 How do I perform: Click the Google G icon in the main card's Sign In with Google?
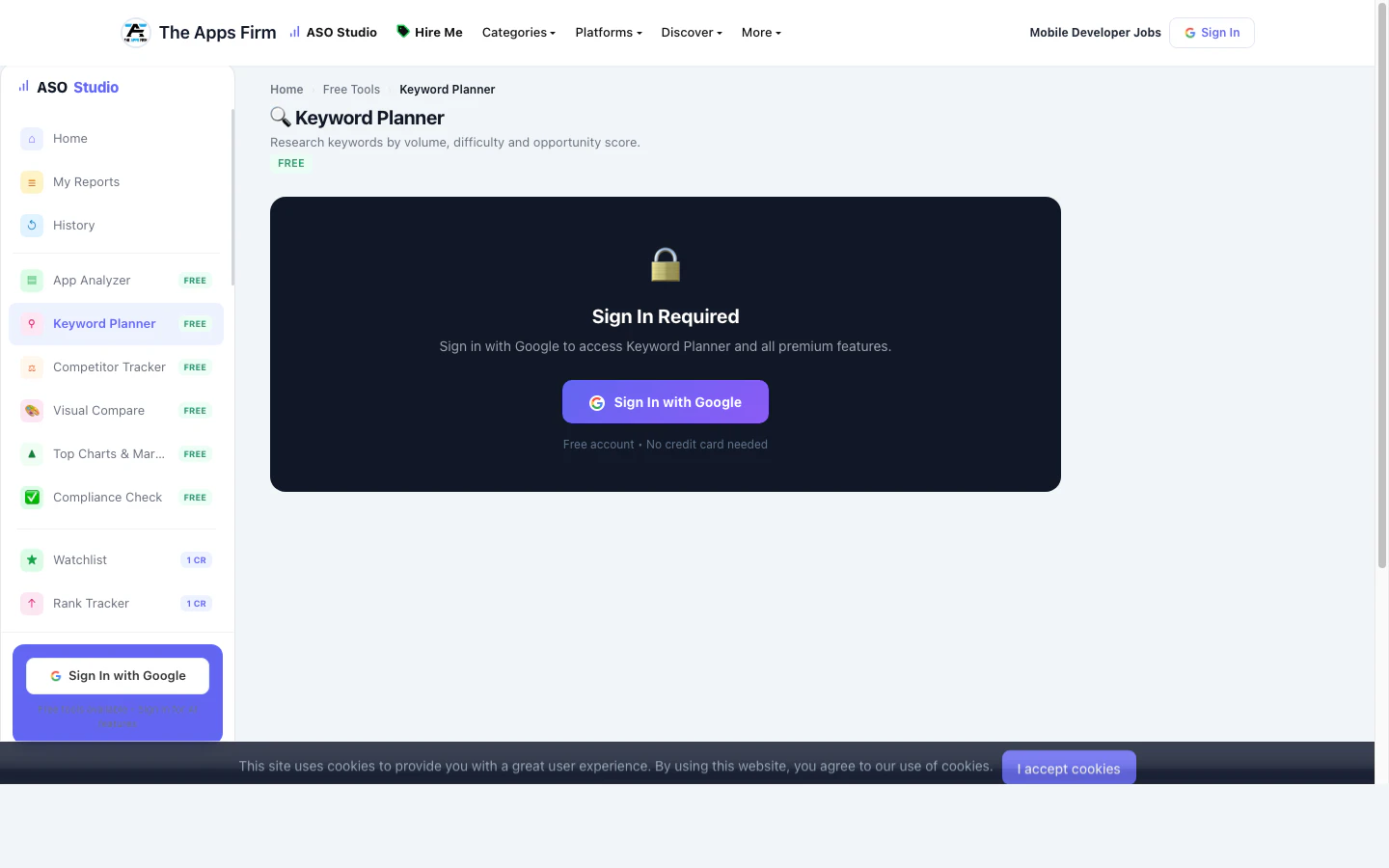tap(597, 403)
